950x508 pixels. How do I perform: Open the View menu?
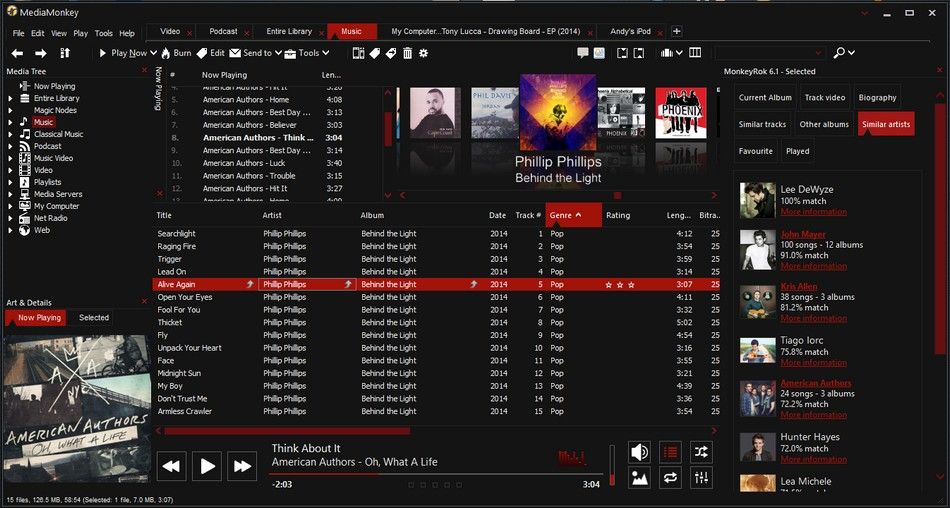[x=59, y=33]
